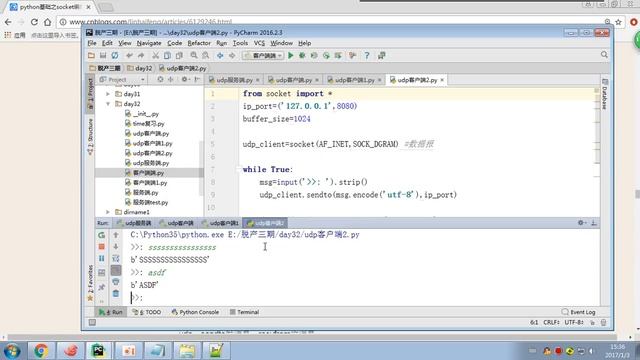Screen dimensions: 640x360
Task: Open the VCS menu
Action: (259, 43)
